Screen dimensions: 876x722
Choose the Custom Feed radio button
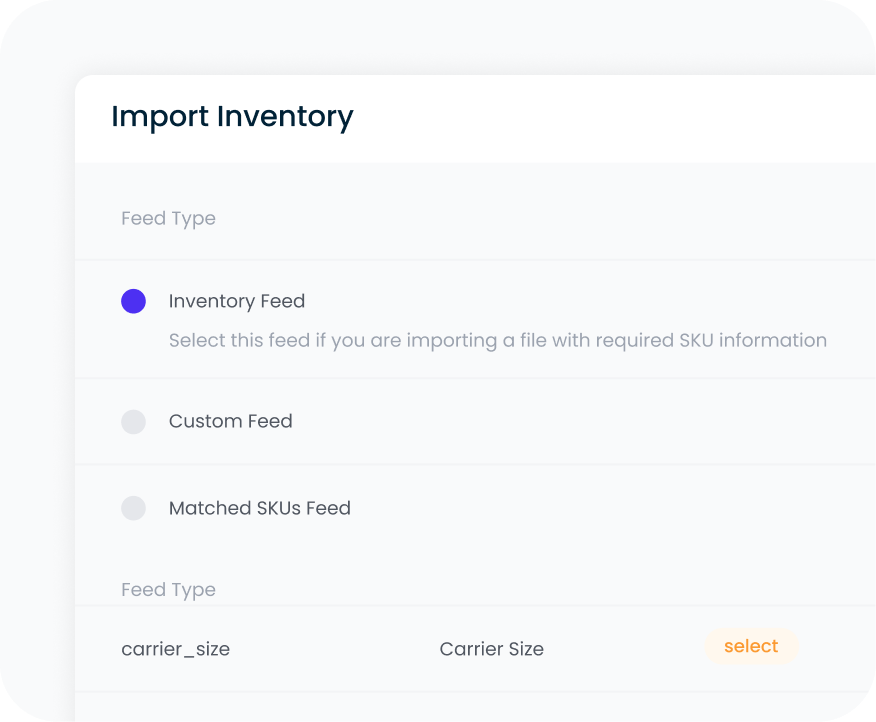[133, 421]
